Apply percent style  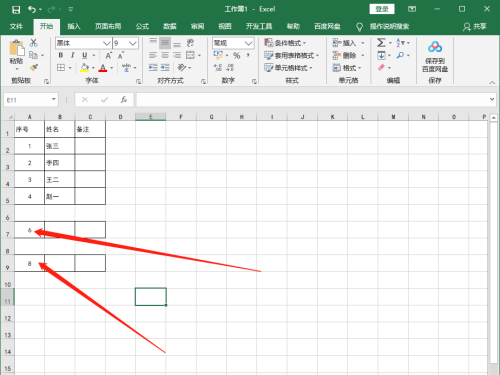(x=237, y=55)
